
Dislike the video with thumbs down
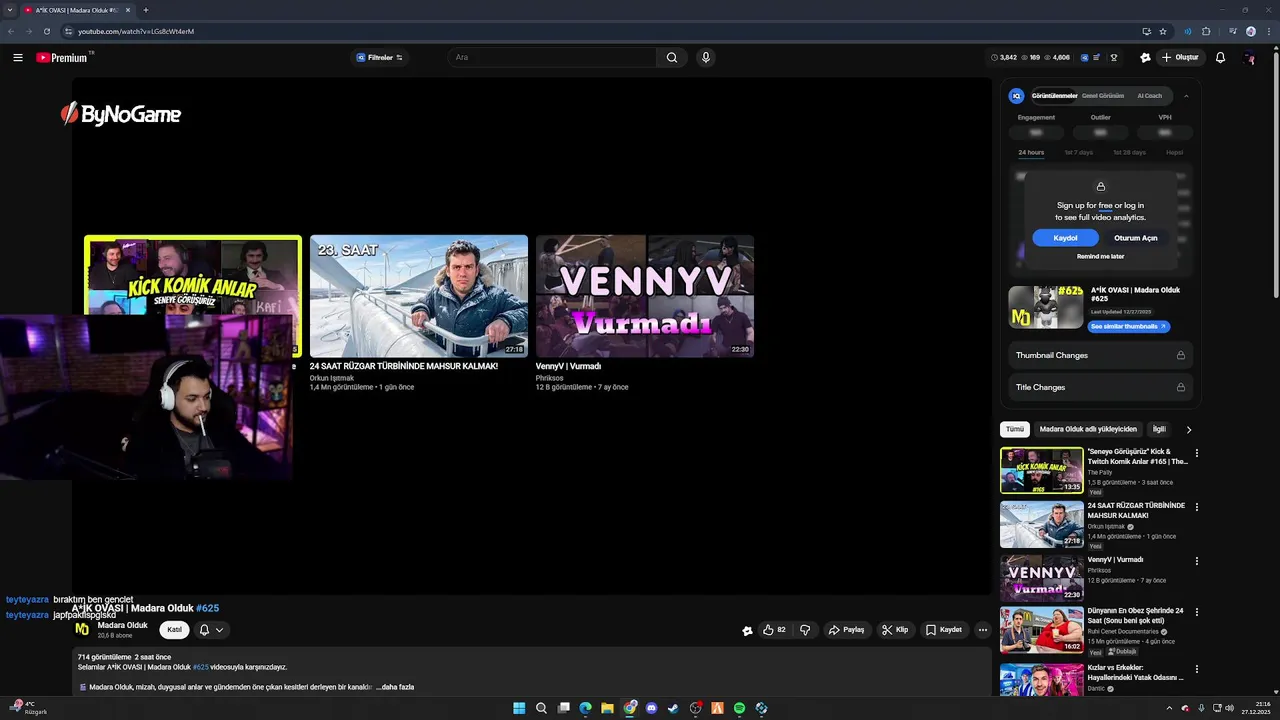[x=805, y=630]
